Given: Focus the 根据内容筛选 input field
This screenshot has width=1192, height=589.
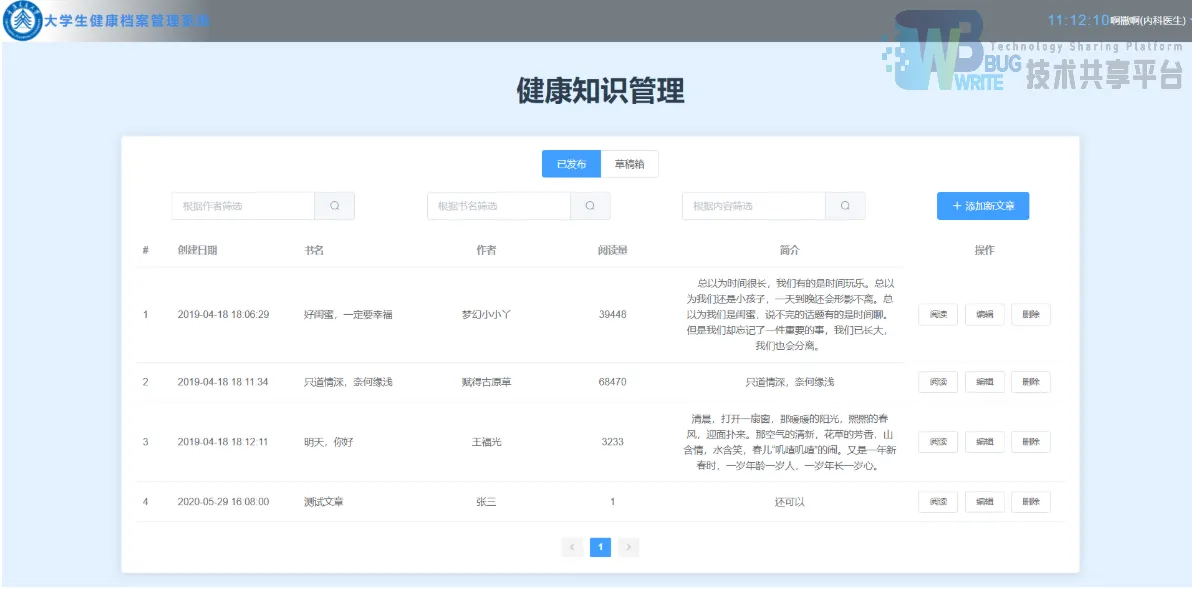Looking at the screenshot, I should [754, 206].
